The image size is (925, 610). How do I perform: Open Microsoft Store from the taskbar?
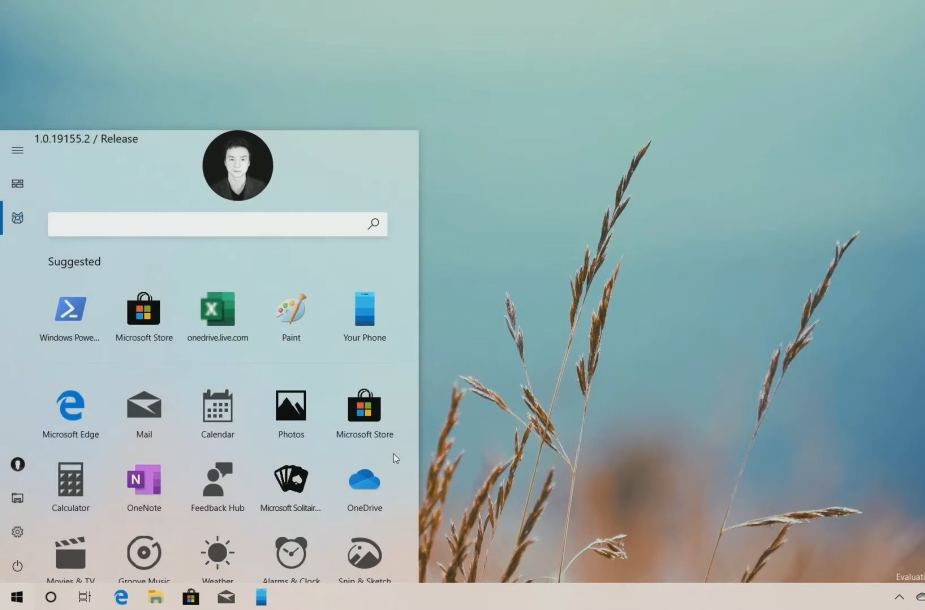[191, 597]
